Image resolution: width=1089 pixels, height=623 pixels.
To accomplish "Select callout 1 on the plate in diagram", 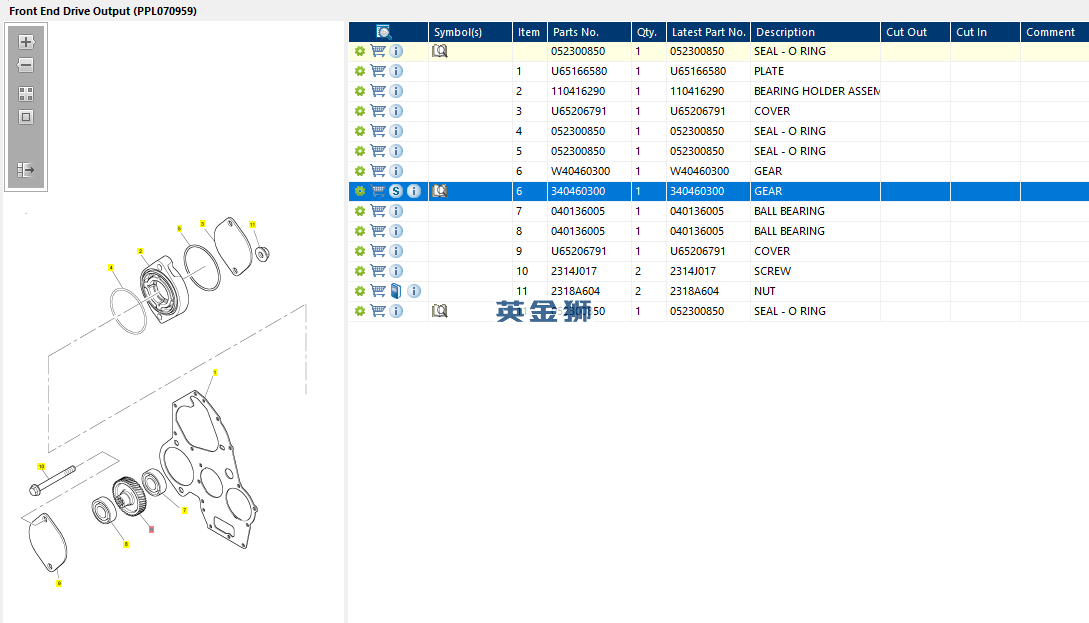I will pyautogui.click(x=215, y=373).
